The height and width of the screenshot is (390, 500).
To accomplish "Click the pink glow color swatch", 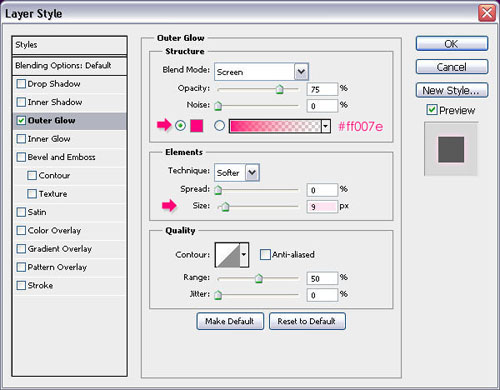I will coord(196,126).
